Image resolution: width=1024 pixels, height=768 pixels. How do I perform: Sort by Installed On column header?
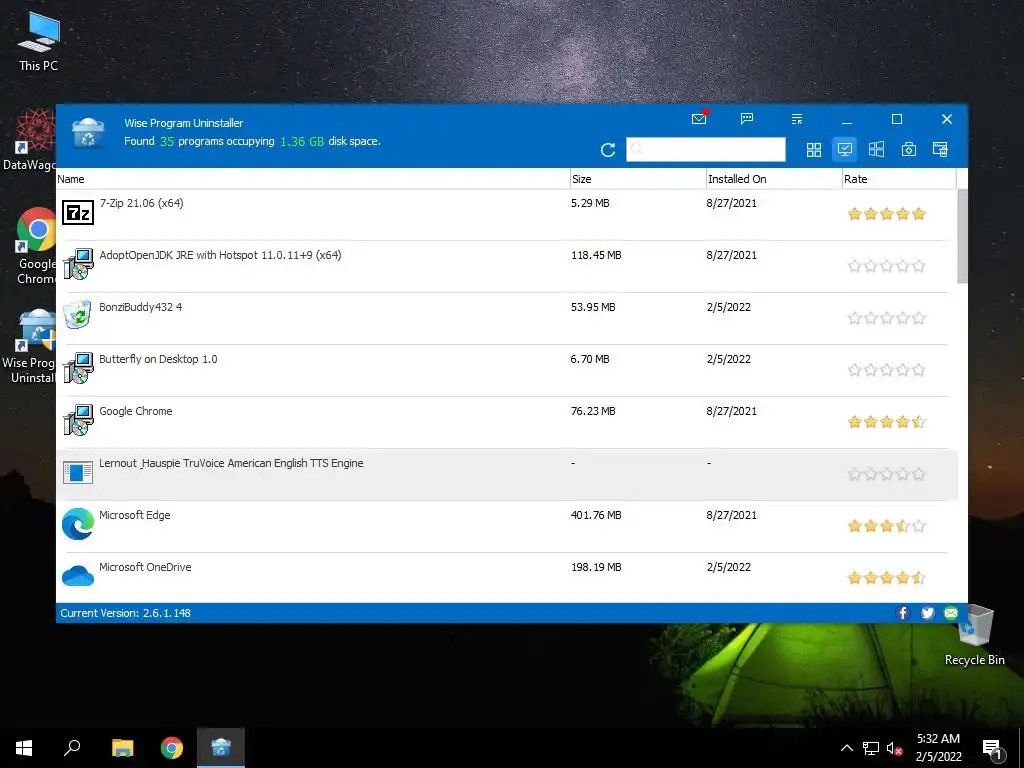tap(774, 179)
